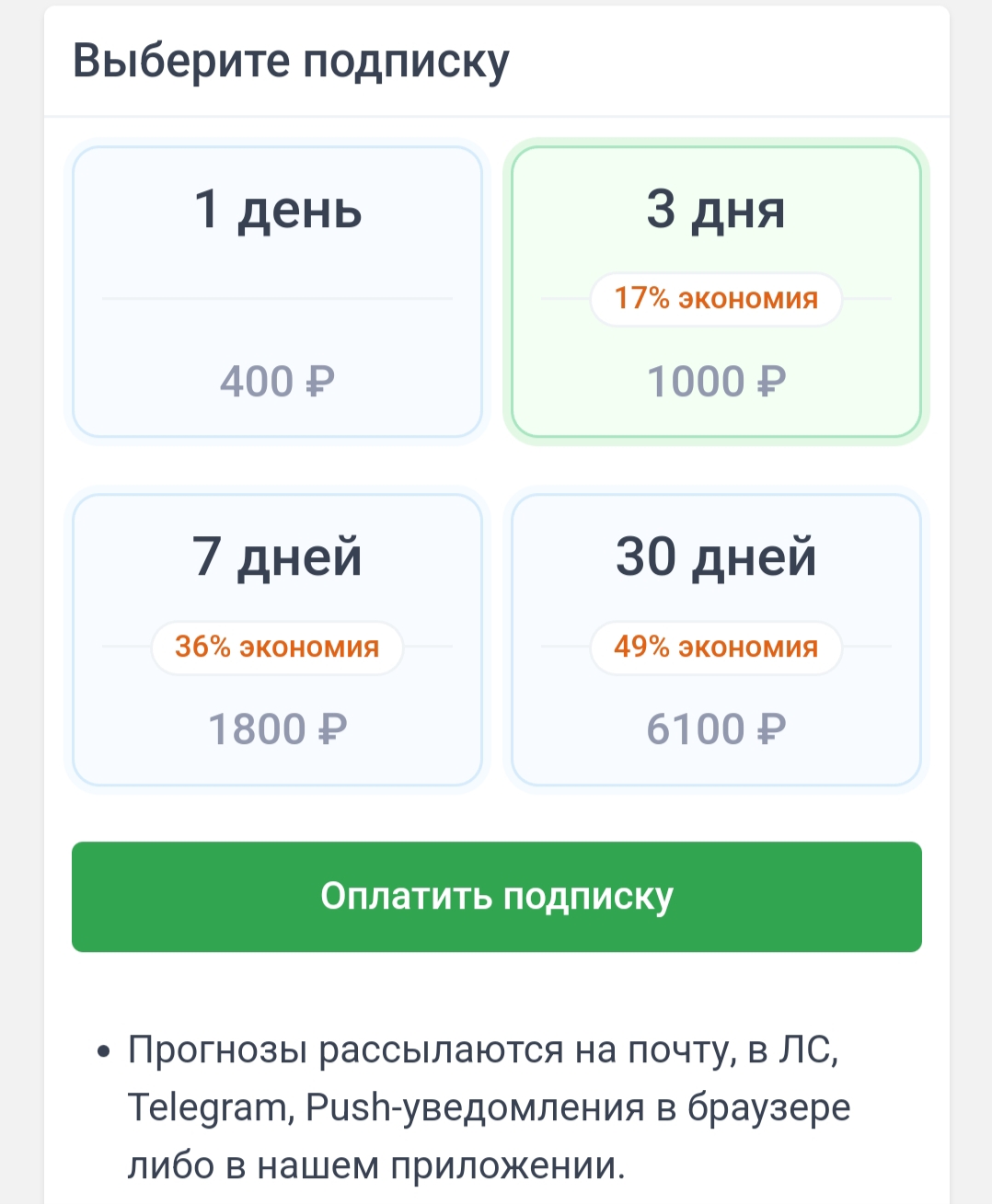Click the Выберите подписку heading

[291, 62]
